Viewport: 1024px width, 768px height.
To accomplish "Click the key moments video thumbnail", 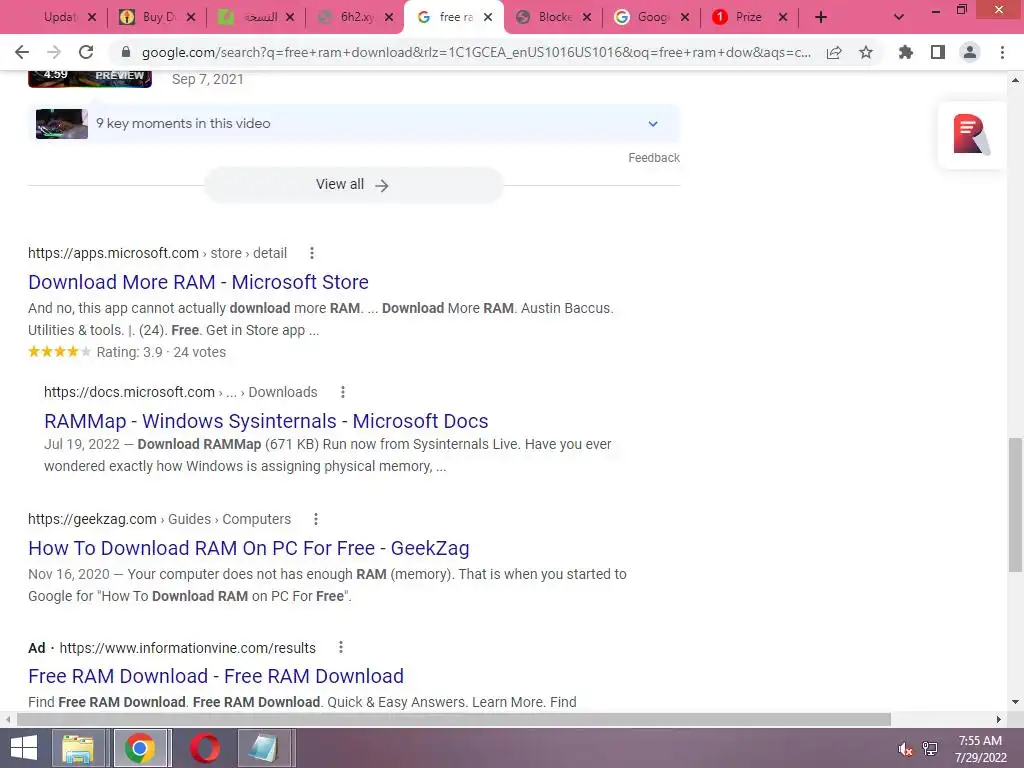I will [62, 123].
